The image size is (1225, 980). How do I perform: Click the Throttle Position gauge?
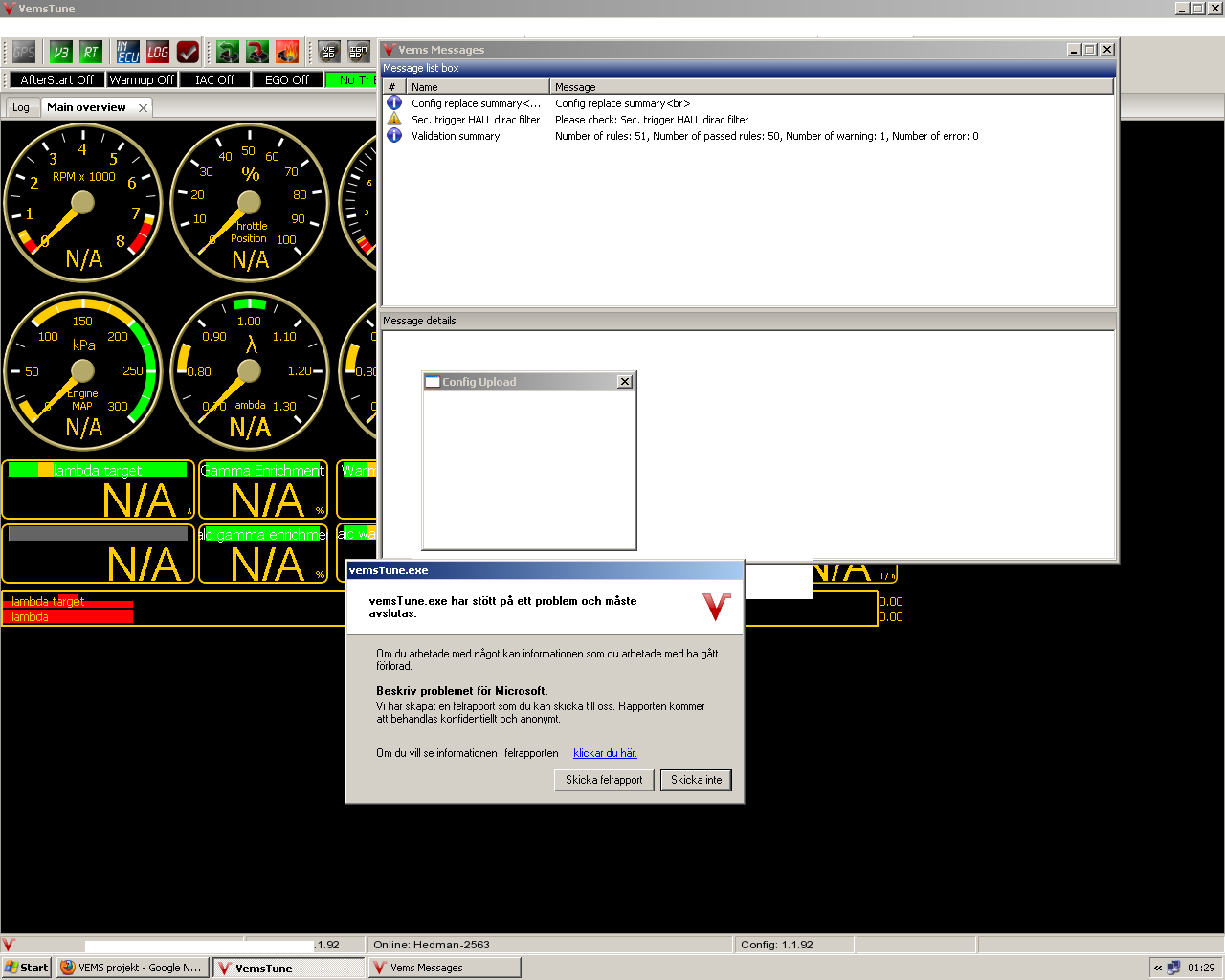point(250,203)
